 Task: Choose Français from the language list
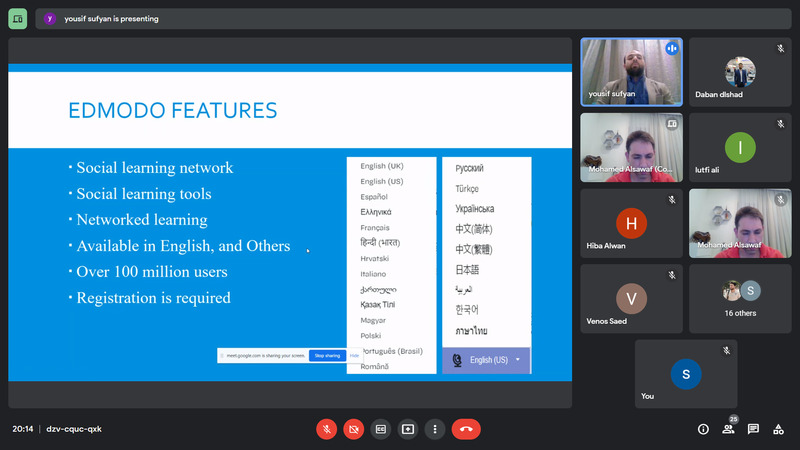tap(374, 228)
